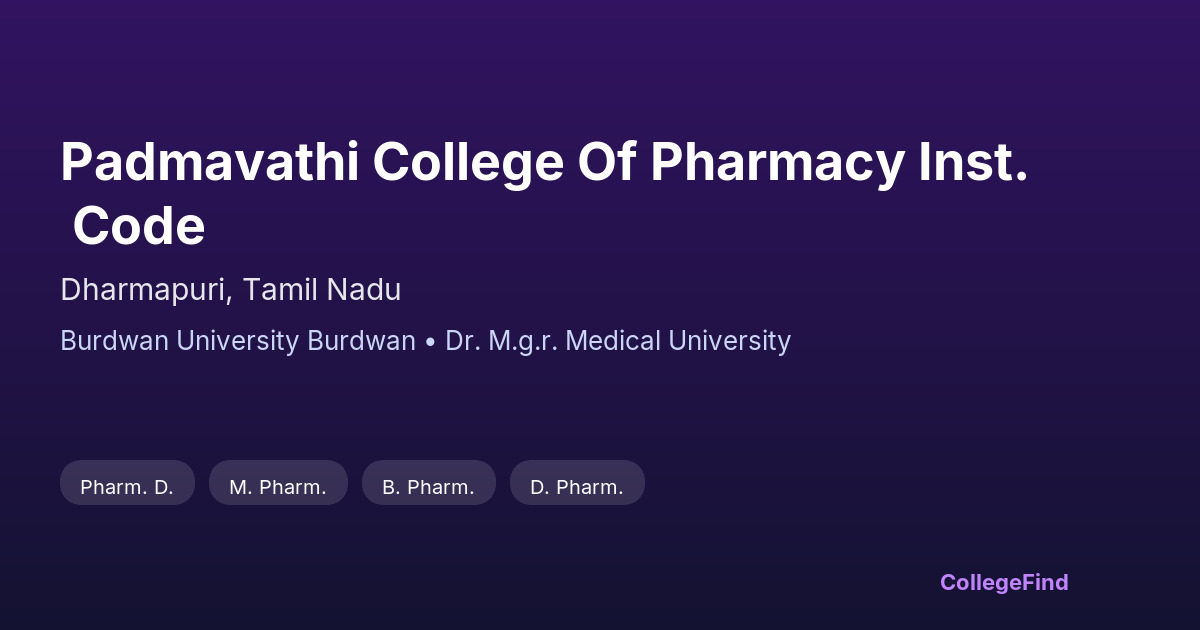Click M.g.r. in the affiliation line
This screenshot has height=630, width=1200.
click(x=522, y=341)
